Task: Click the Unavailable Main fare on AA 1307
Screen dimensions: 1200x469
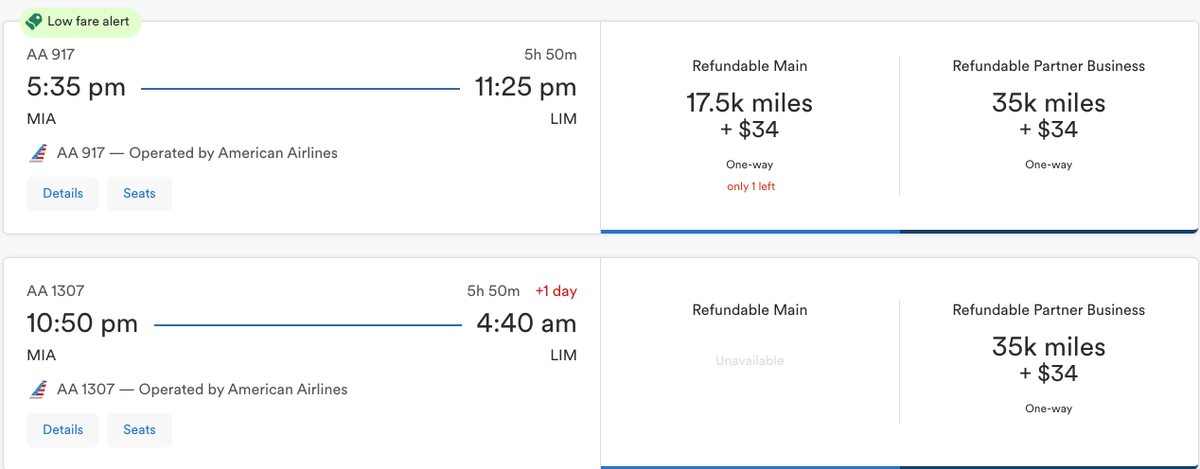Action: 750,360
